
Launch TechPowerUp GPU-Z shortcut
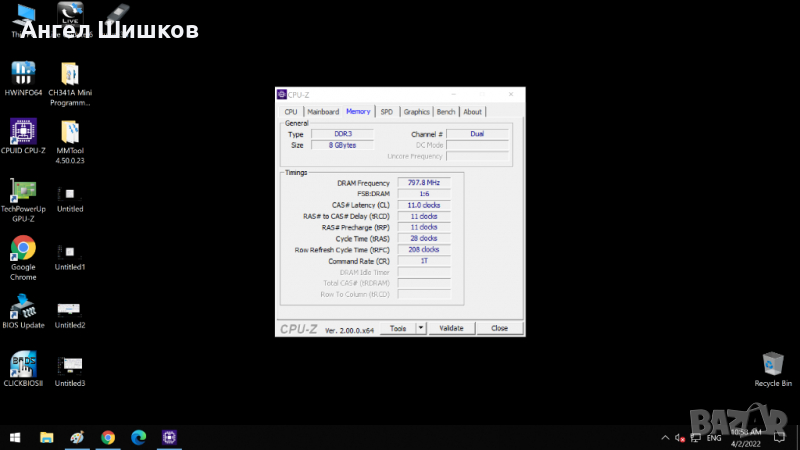point(23,191)
